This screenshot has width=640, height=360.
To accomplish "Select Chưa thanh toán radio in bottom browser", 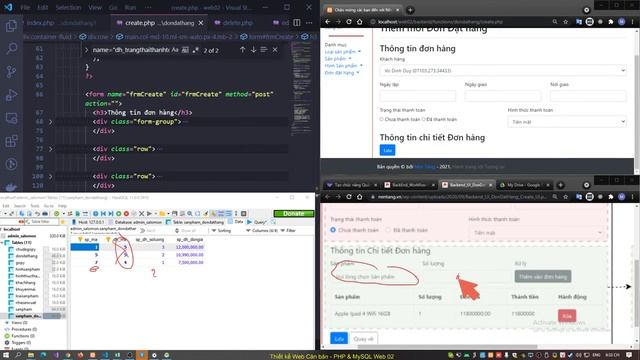I will (x=333, y=230).
